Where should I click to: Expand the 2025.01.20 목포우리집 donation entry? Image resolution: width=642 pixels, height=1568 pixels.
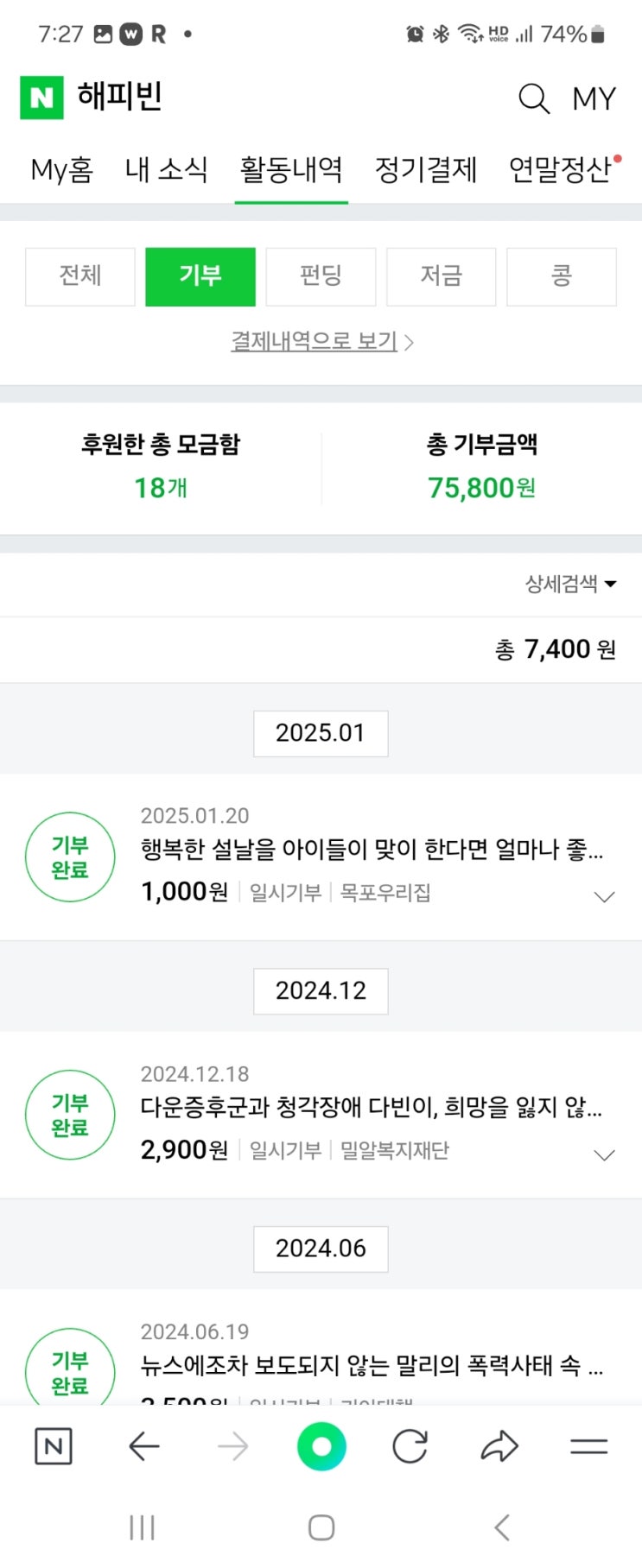click(x=605, y=896)
